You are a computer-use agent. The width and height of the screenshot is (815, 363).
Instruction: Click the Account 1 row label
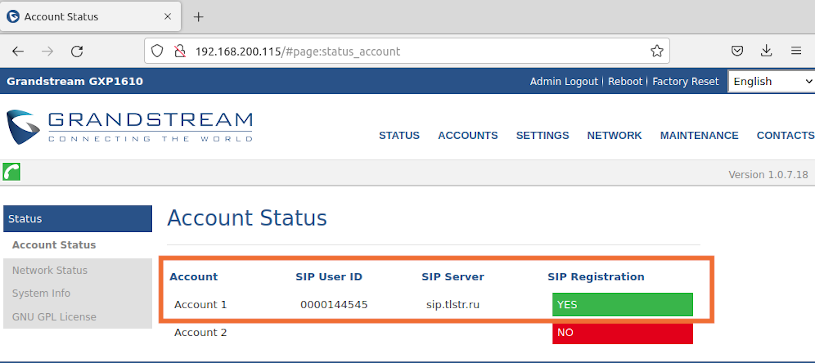click(201, 304)
